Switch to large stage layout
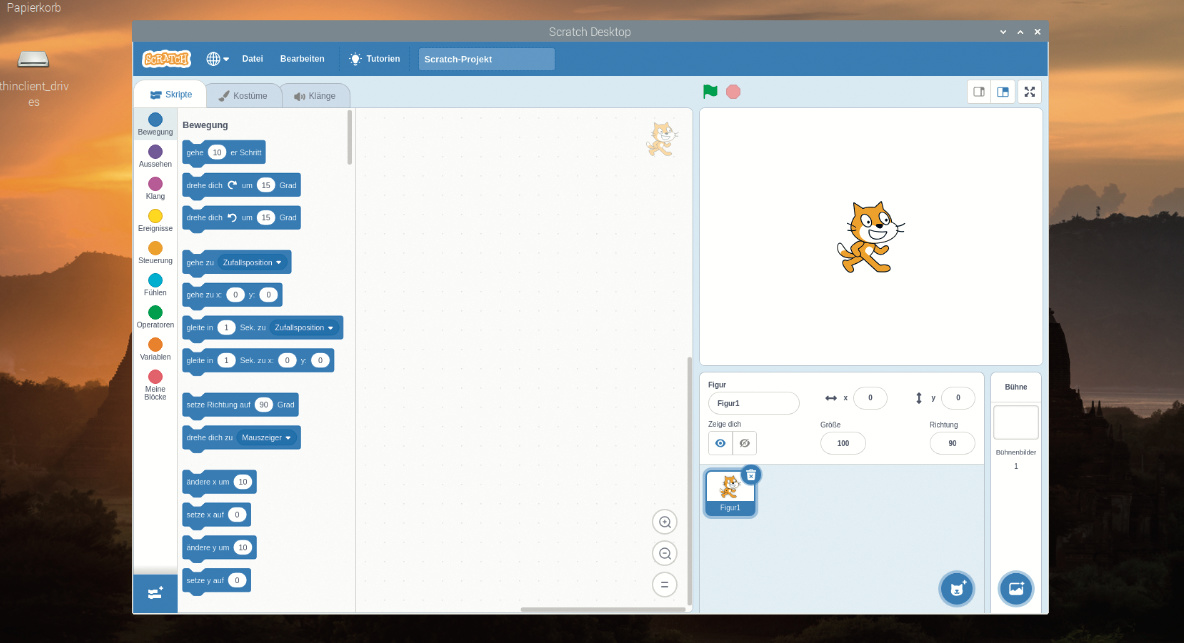Screen dimensions: 1184x643 click(x=1003, y=92)
